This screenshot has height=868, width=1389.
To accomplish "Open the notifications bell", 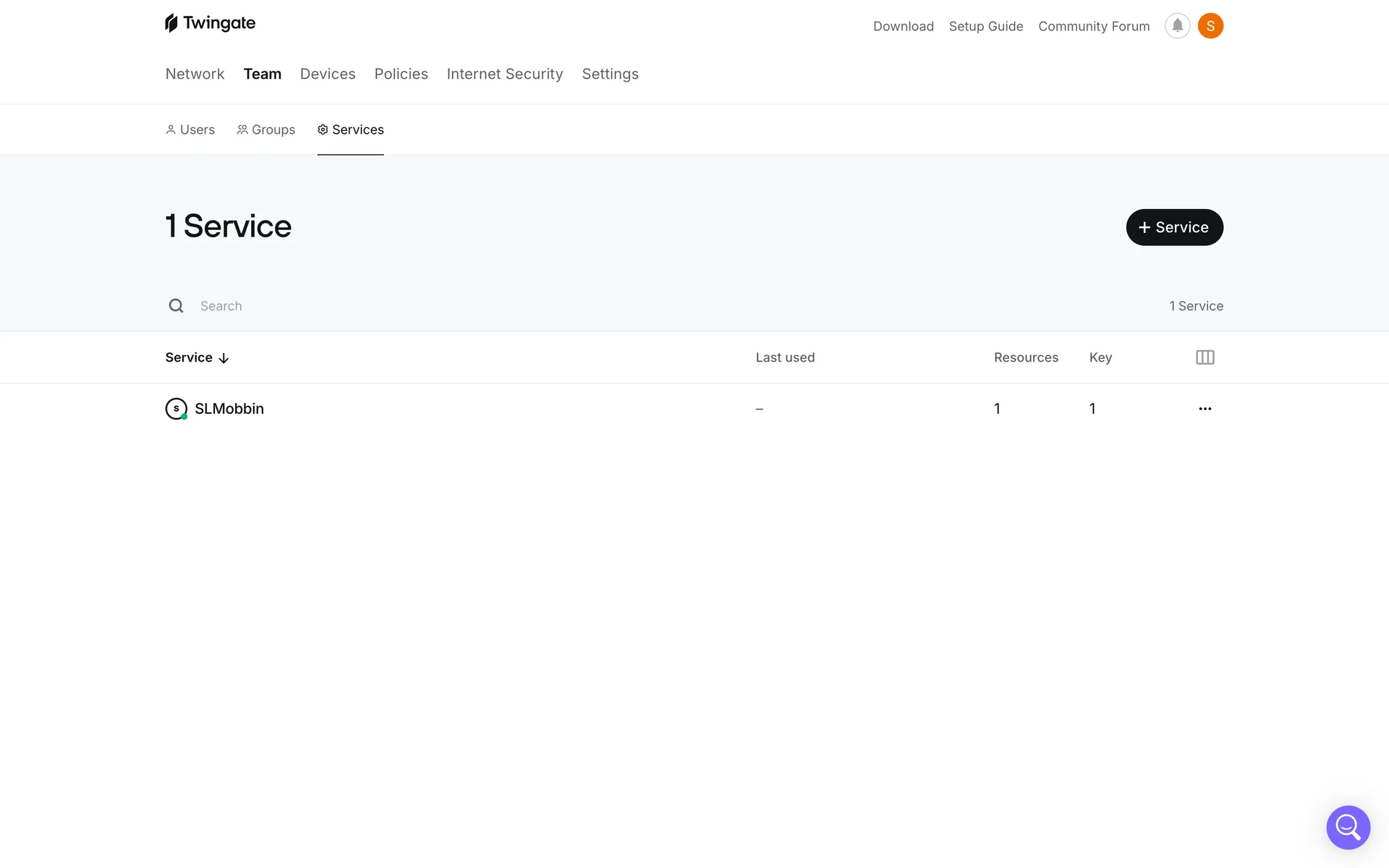I will coord(1177,26).
